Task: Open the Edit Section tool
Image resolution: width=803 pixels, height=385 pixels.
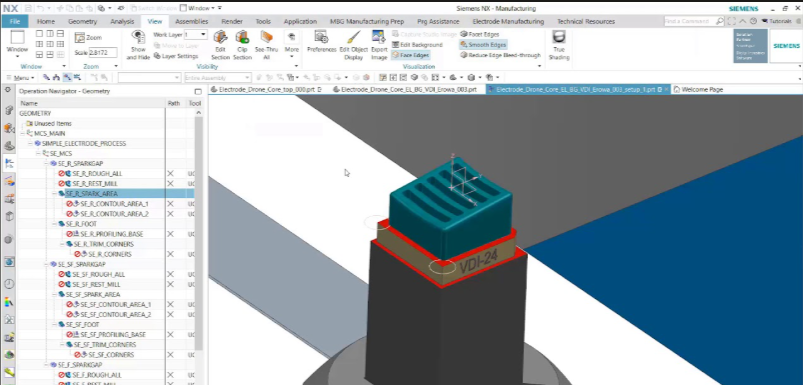Action: tap(220, 45)
